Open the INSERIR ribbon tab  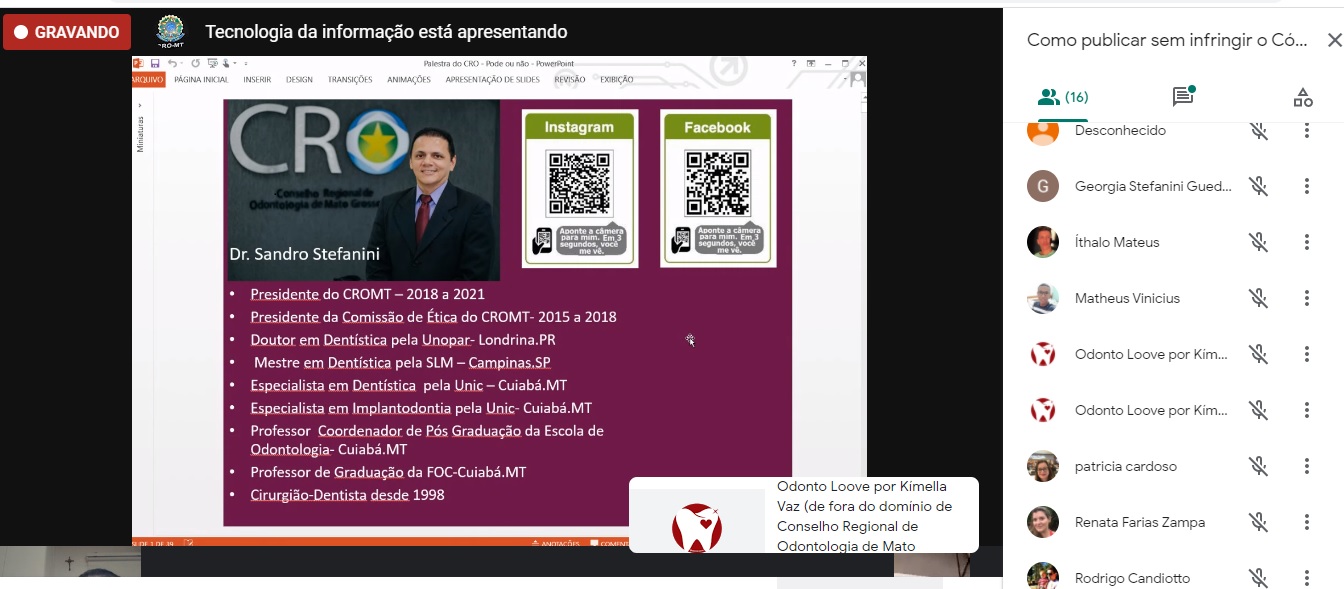pos(257,80)
